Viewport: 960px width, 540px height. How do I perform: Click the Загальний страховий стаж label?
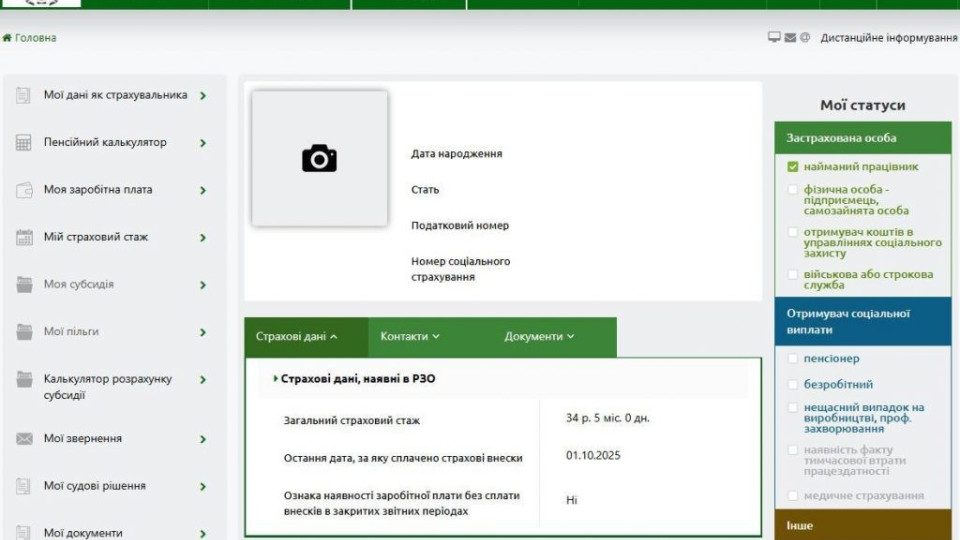pyautogui.click(x=351, y=421)
